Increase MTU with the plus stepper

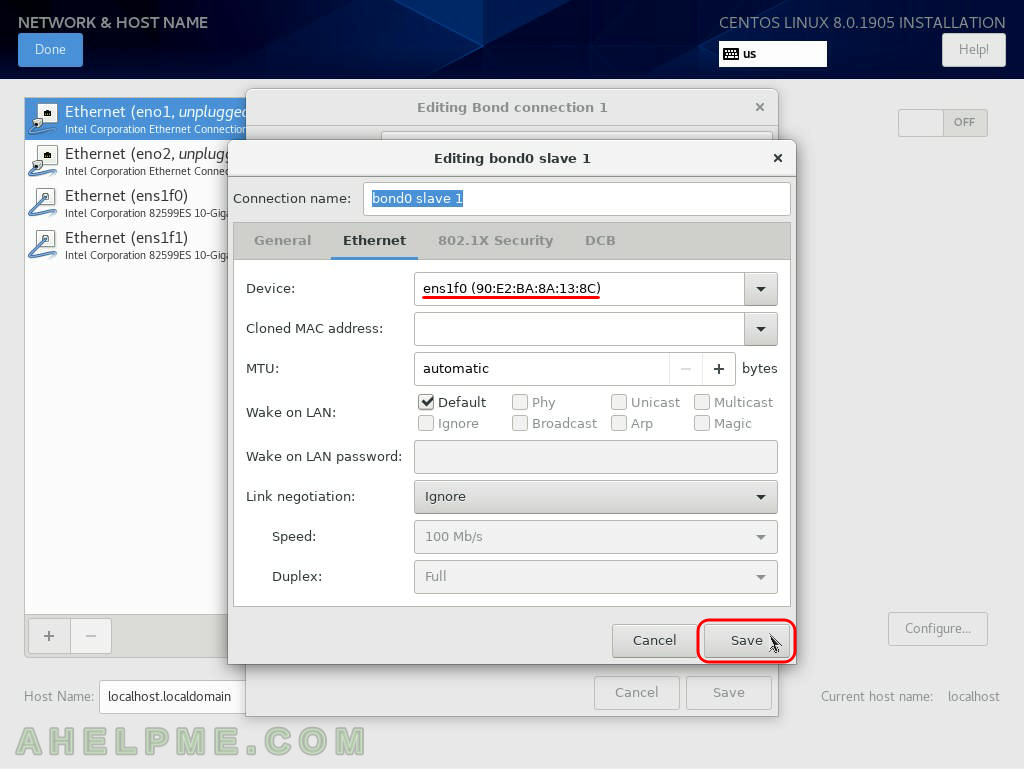coord(719,369)
